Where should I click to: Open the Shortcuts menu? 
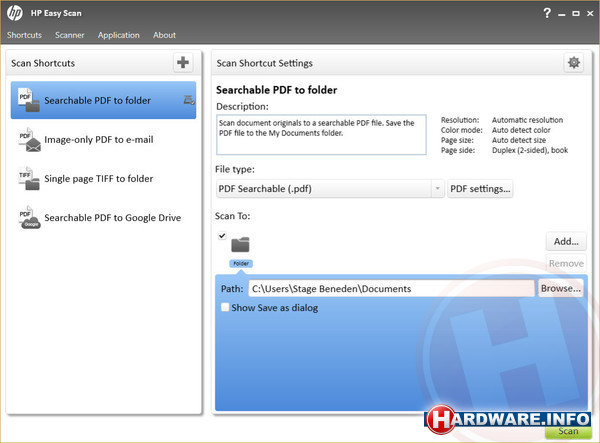pyautogui.click(x=24, y=35)
